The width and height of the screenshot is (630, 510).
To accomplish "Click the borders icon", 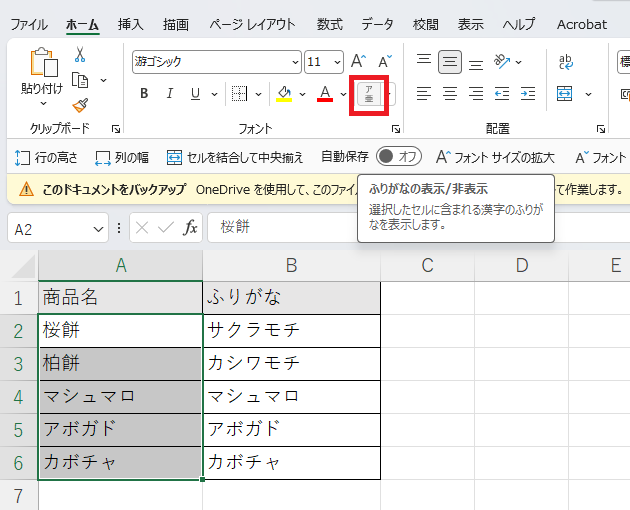I will [x=239, y=94].
